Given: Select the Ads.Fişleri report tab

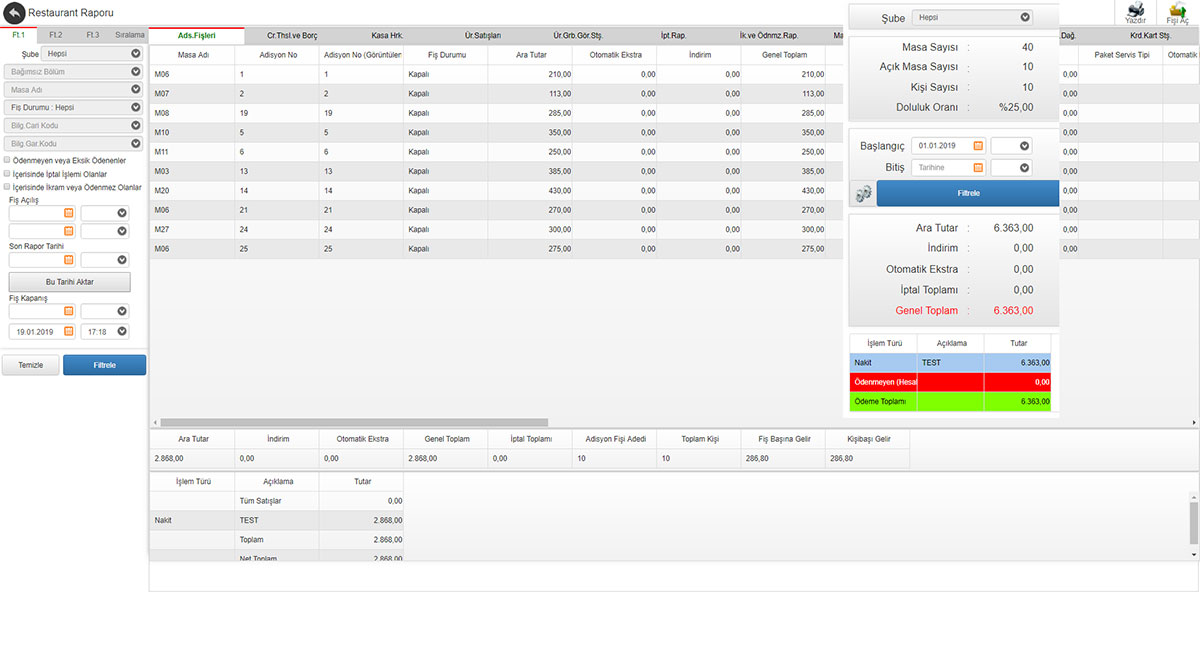Looking at the screenshot, I should (197, 36).
